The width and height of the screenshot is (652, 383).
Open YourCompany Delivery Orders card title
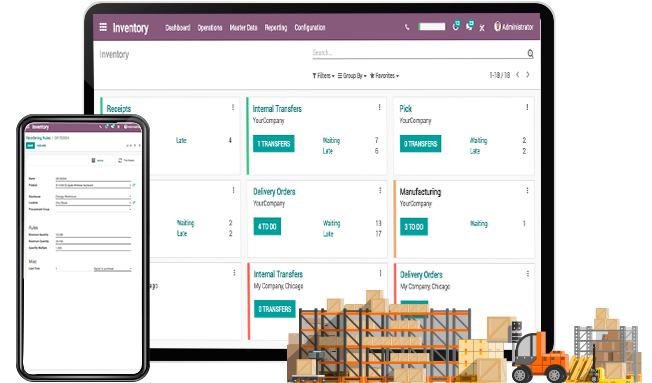tap(274, 192)
